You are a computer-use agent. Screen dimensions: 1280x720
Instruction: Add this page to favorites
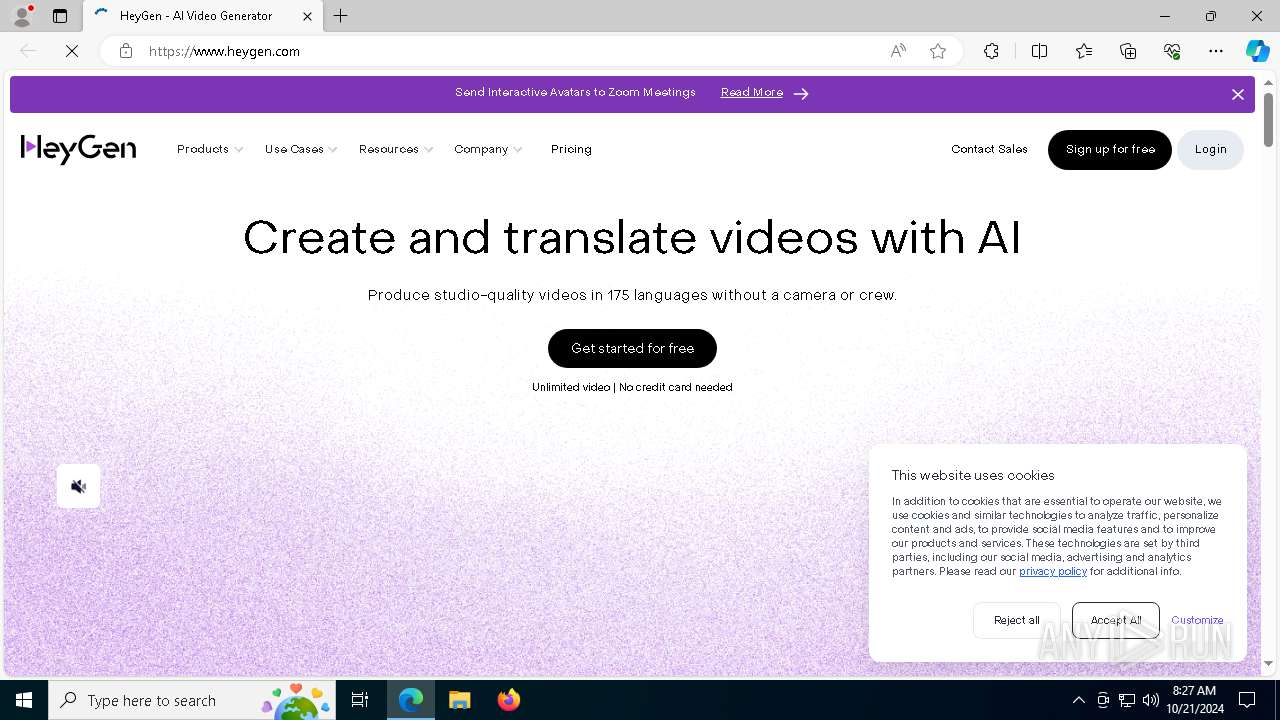[x=938, y=51]
